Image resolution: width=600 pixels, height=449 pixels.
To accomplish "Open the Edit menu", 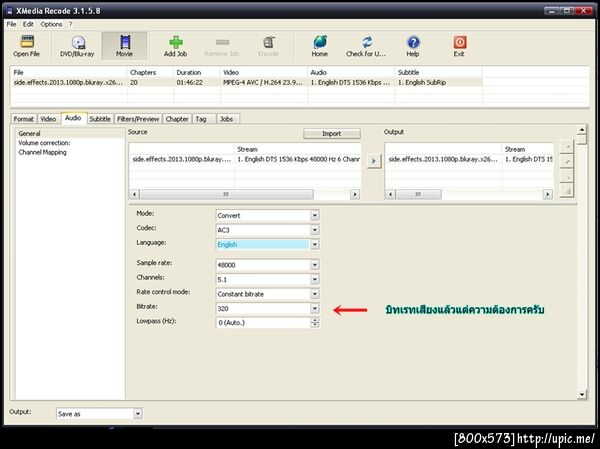I will pos(28,24).
